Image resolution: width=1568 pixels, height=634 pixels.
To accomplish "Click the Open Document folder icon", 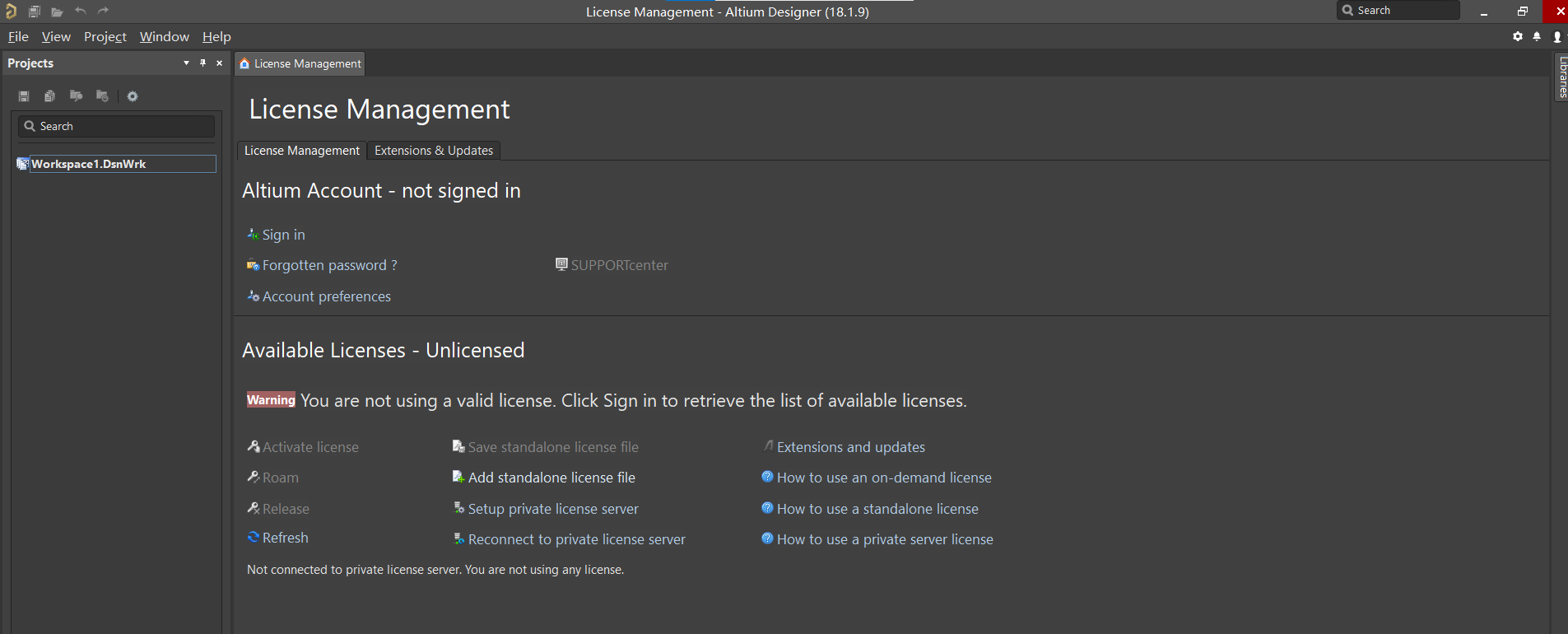I will 57,12.
